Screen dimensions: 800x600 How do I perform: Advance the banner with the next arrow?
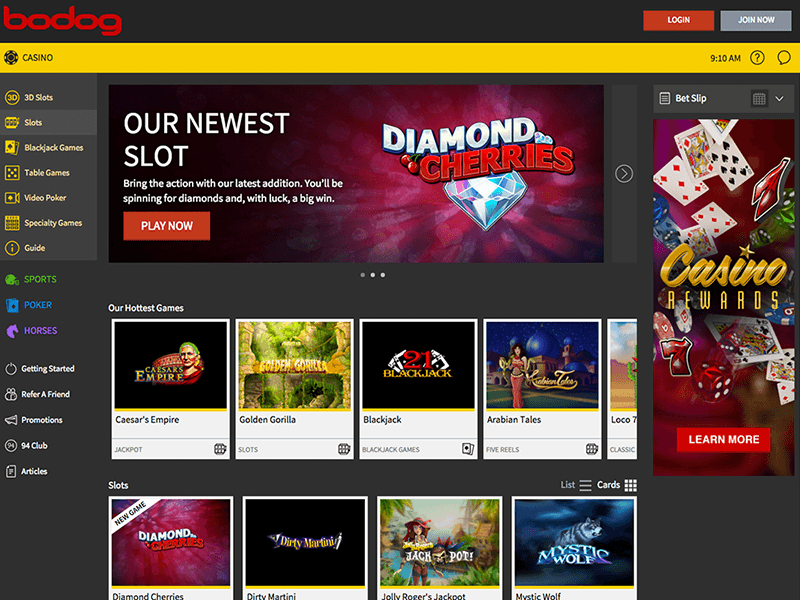pyautogui.click(x=623, y=173)
